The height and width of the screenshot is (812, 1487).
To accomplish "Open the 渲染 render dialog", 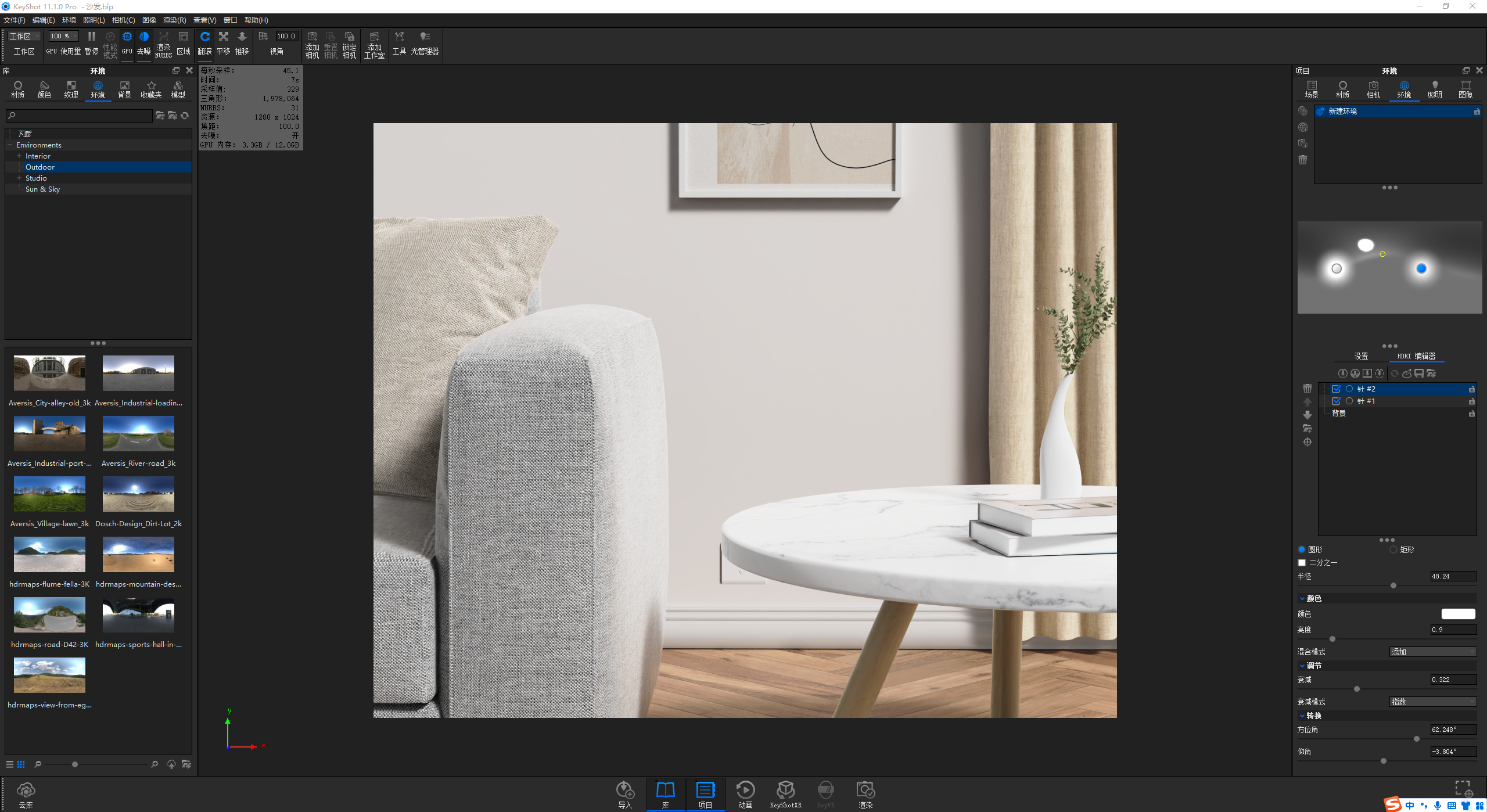I will pyautogui.click(x=865, y=795).
